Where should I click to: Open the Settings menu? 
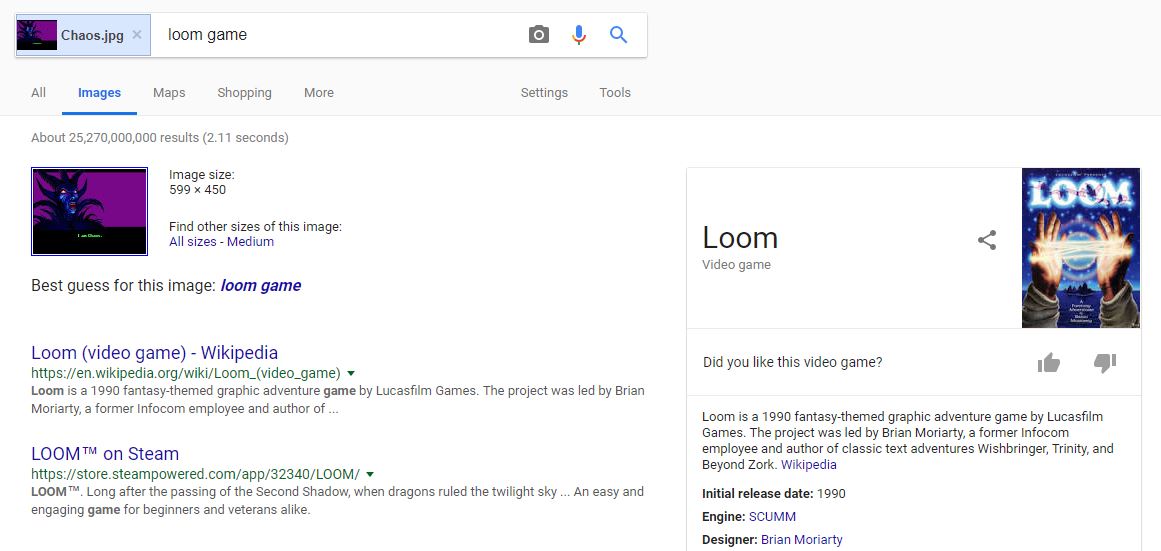(x=544, y=93)
